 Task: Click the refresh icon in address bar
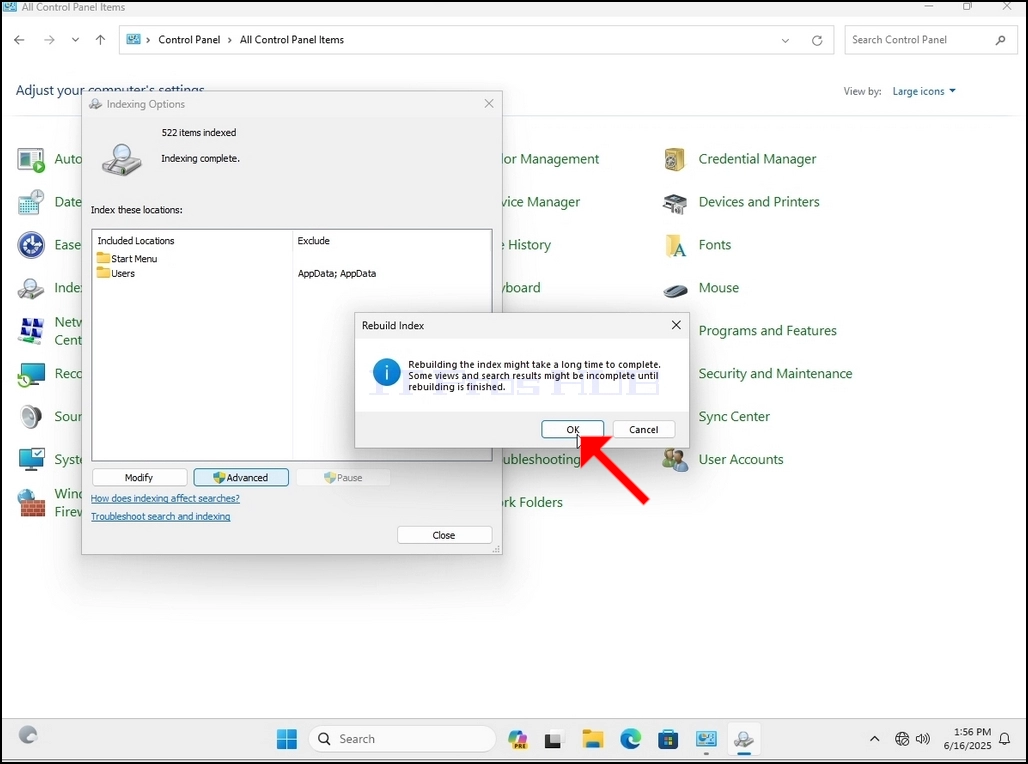point(817,40)
